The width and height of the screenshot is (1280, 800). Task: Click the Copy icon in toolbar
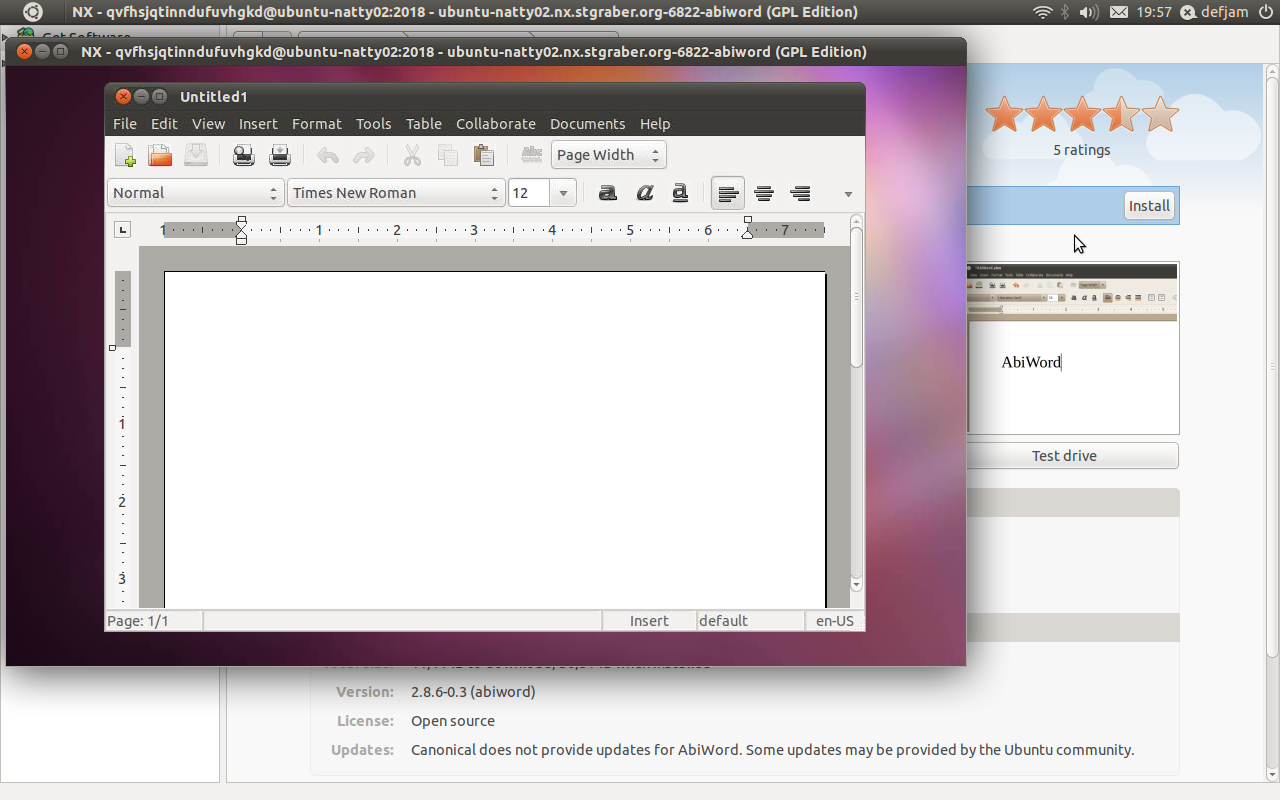(448, 155)
